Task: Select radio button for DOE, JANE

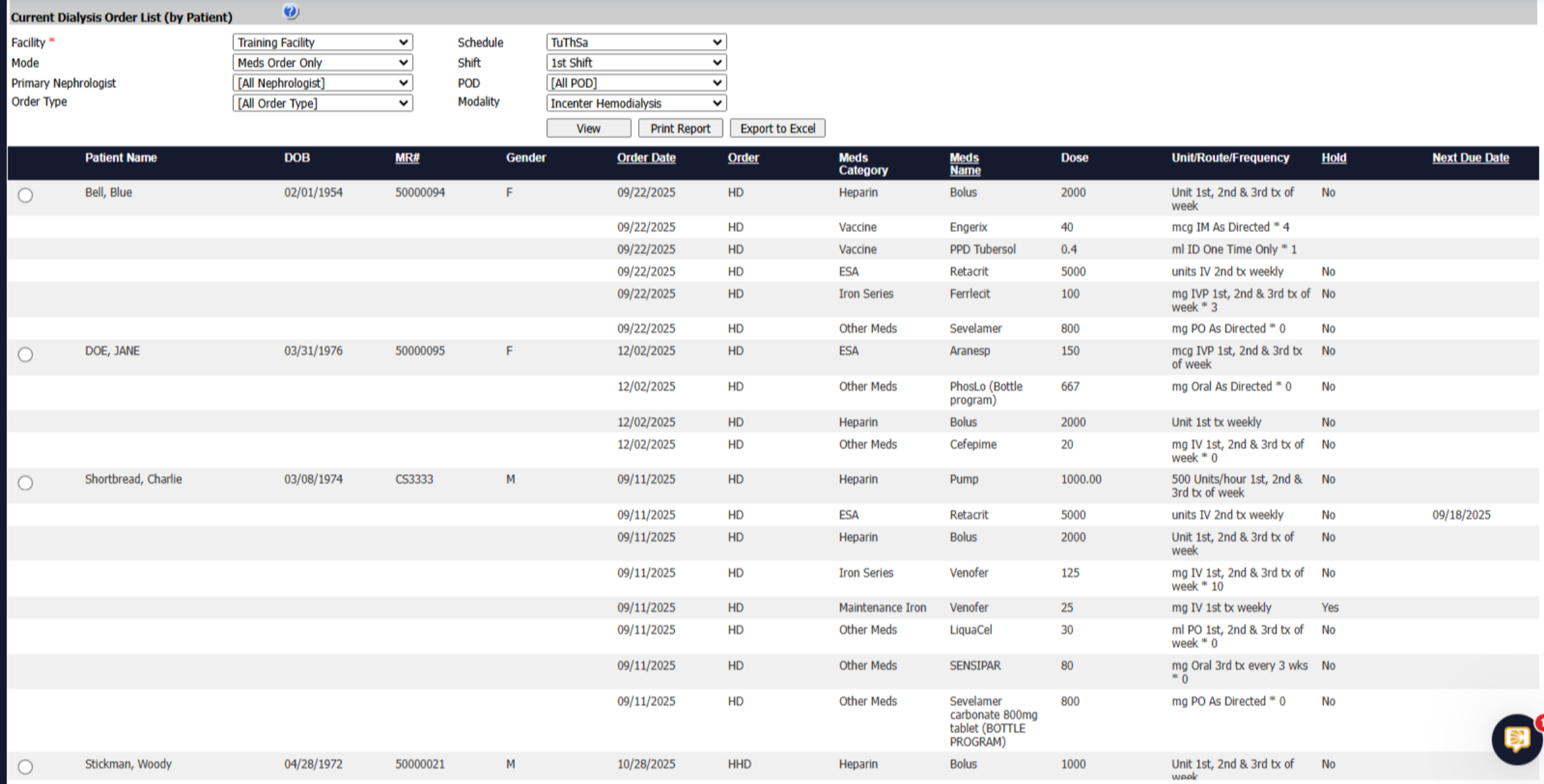Action: point(26,354)
